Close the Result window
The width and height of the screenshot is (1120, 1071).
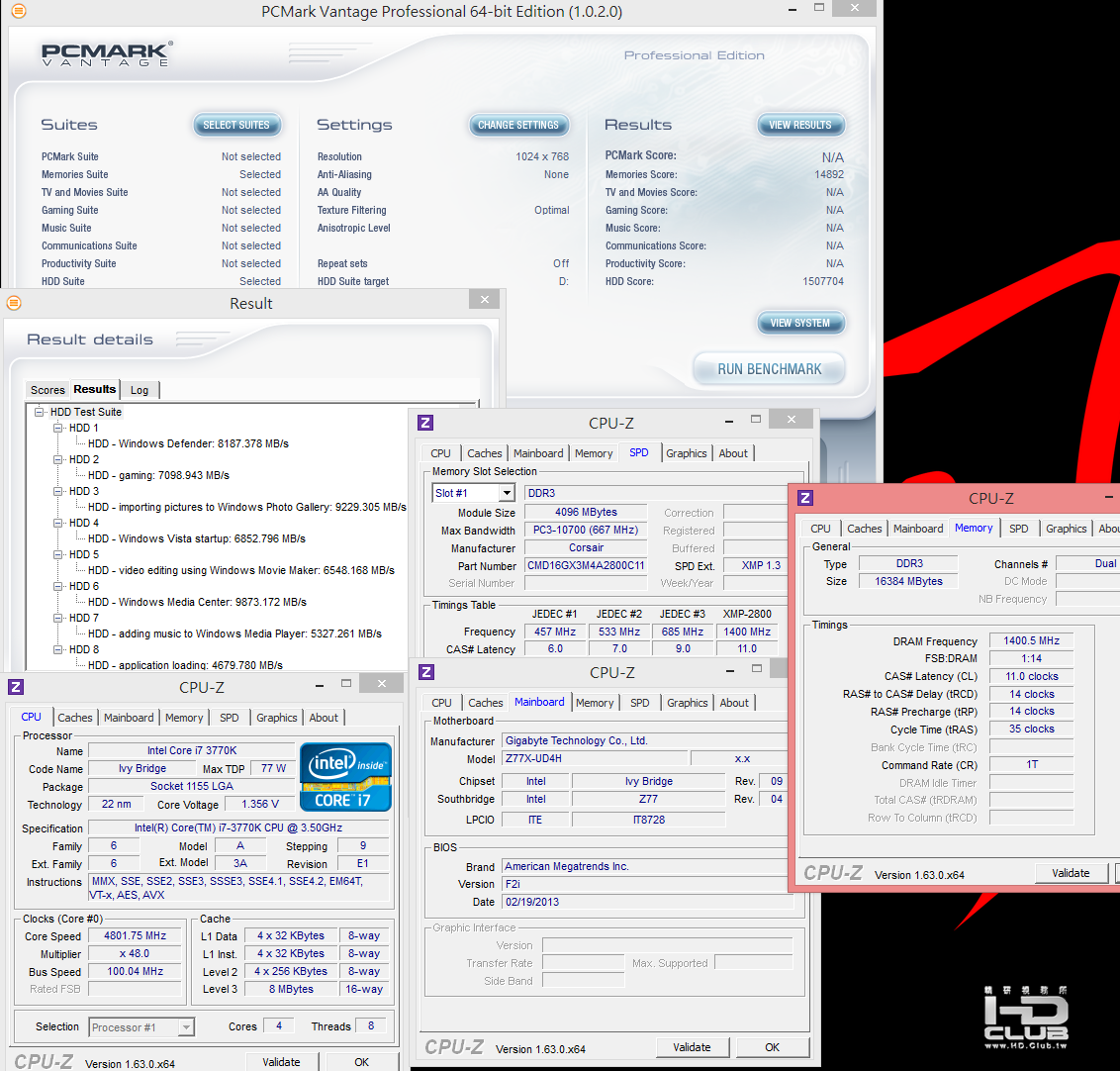click(484, 299)
